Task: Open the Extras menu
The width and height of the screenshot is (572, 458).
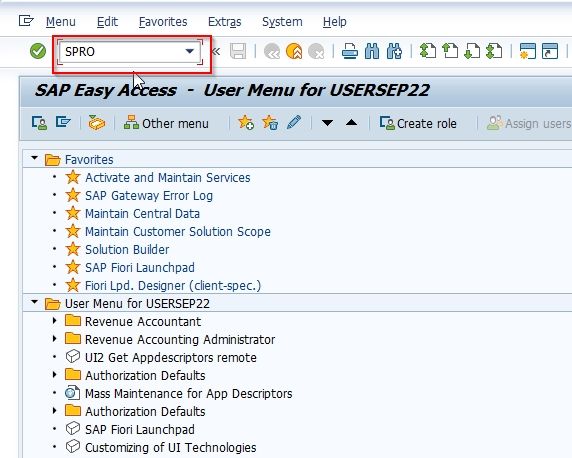Action: click(224, 22)
